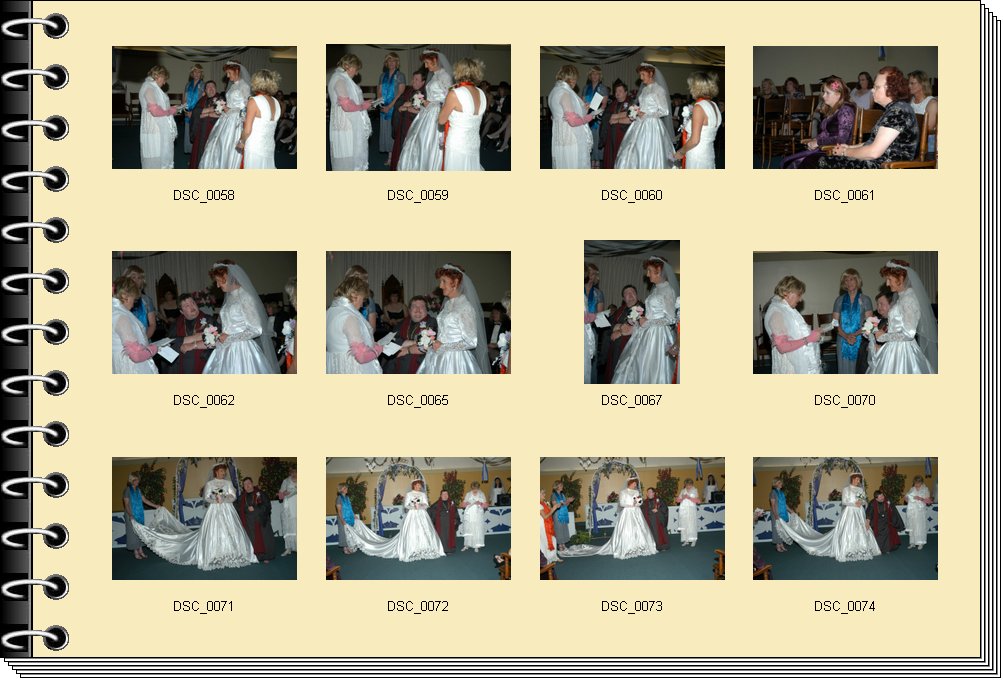Click the DSC_0067 caption label

(x=631, y=400)
